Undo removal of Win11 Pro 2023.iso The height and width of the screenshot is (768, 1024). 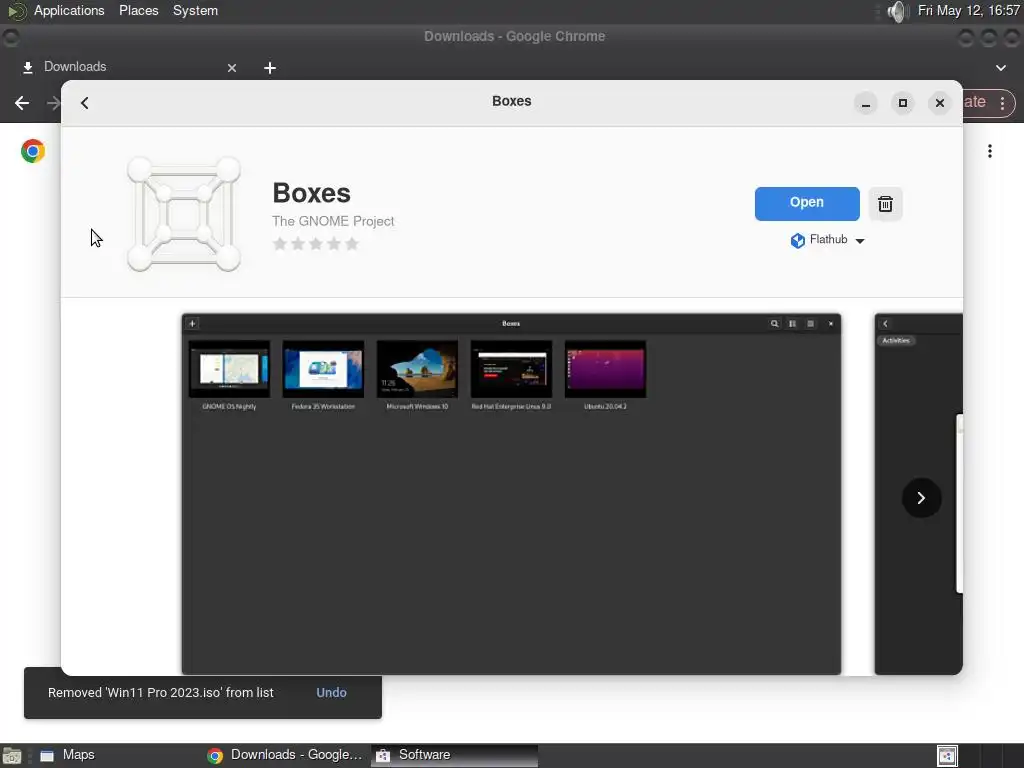tap(331, 693)
